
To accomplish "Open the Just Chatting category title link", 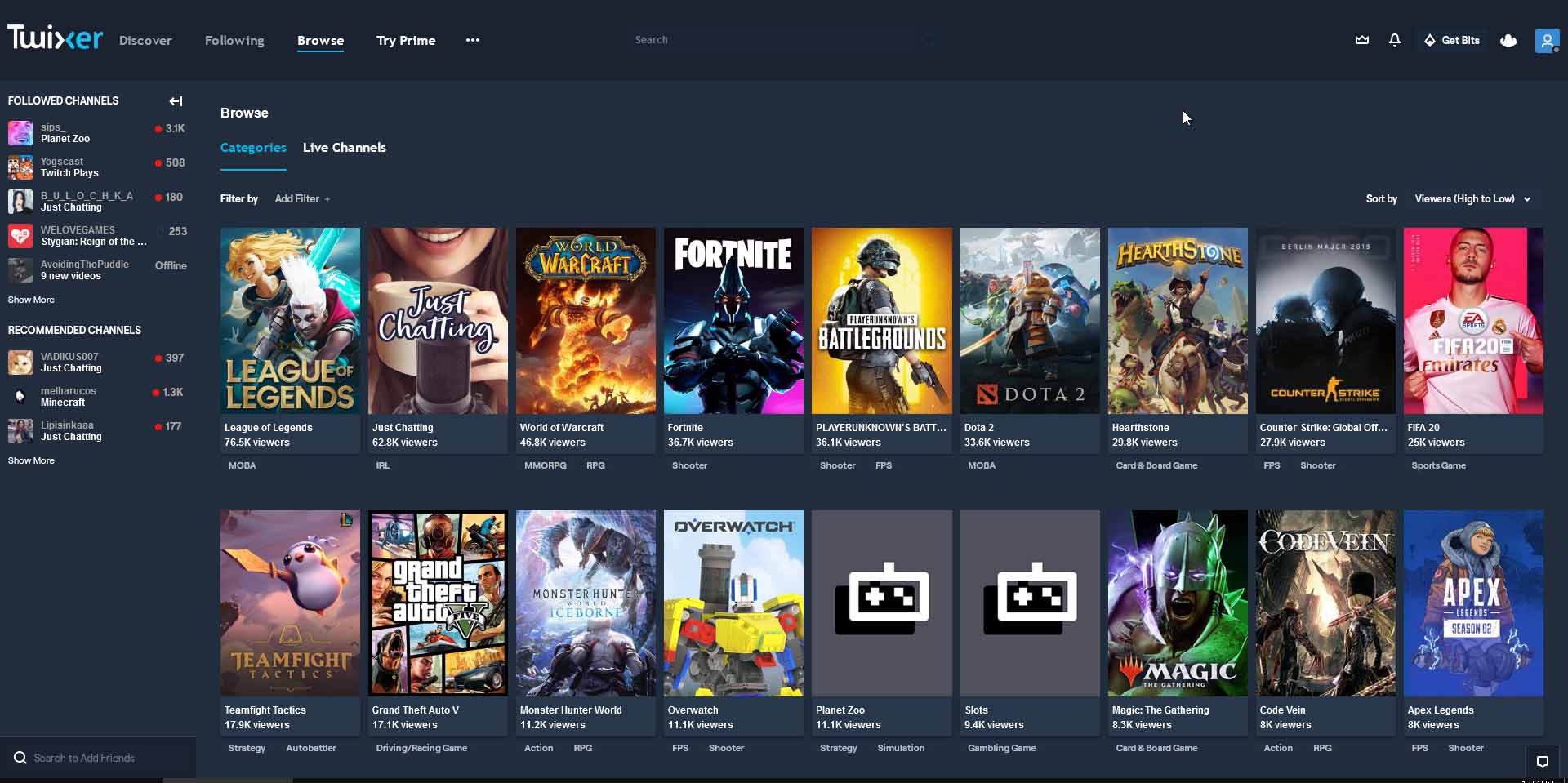I will point(403,428).
